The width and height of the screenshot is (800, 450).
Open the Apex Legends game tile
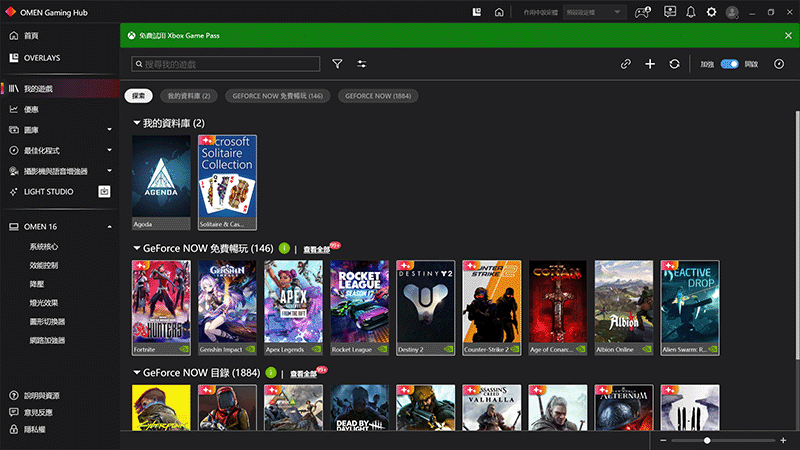point(293,308)
